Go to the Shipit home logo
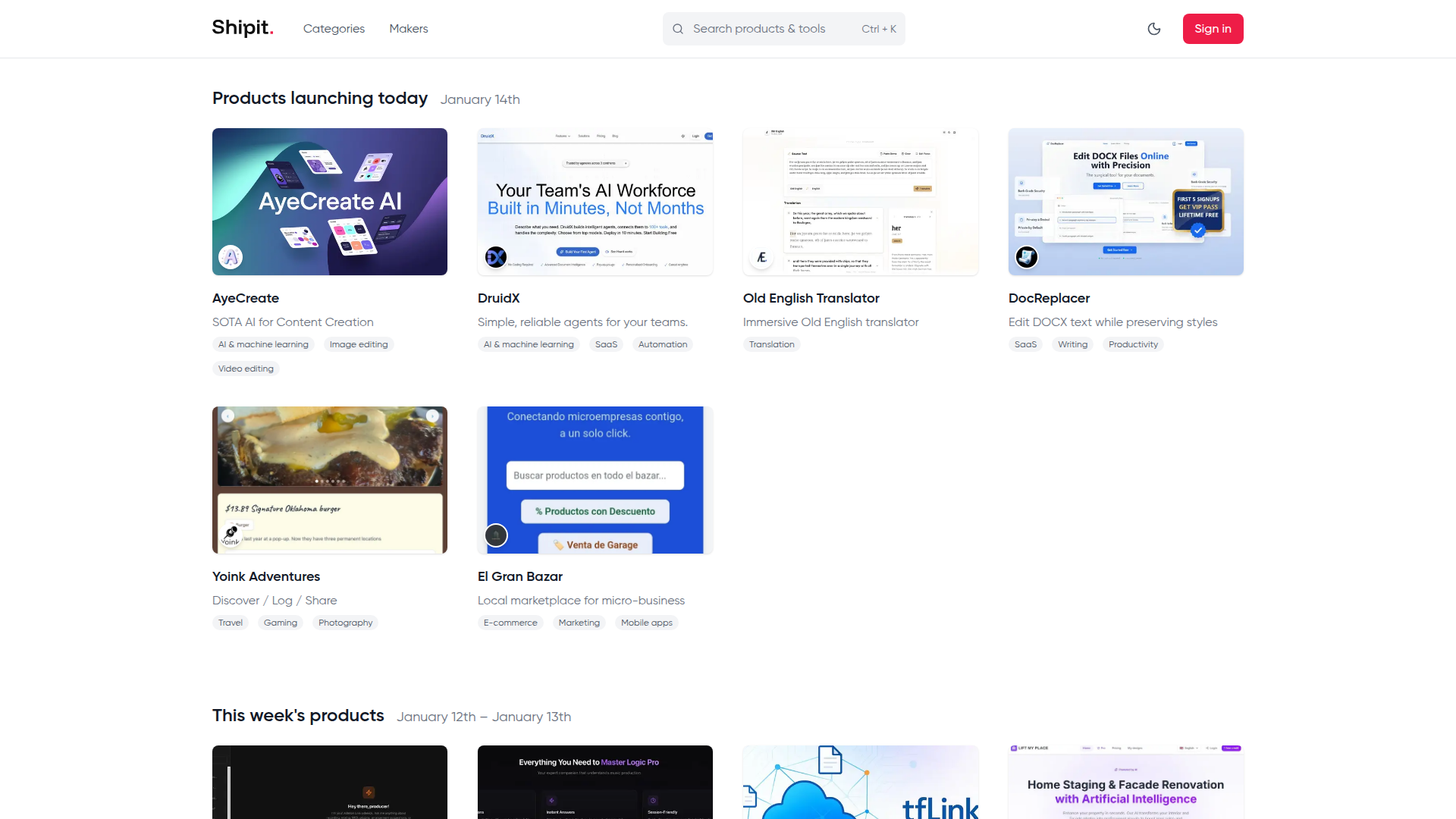Image resolution: width=1456 pixels, height=819 pixels. [243, 28]
